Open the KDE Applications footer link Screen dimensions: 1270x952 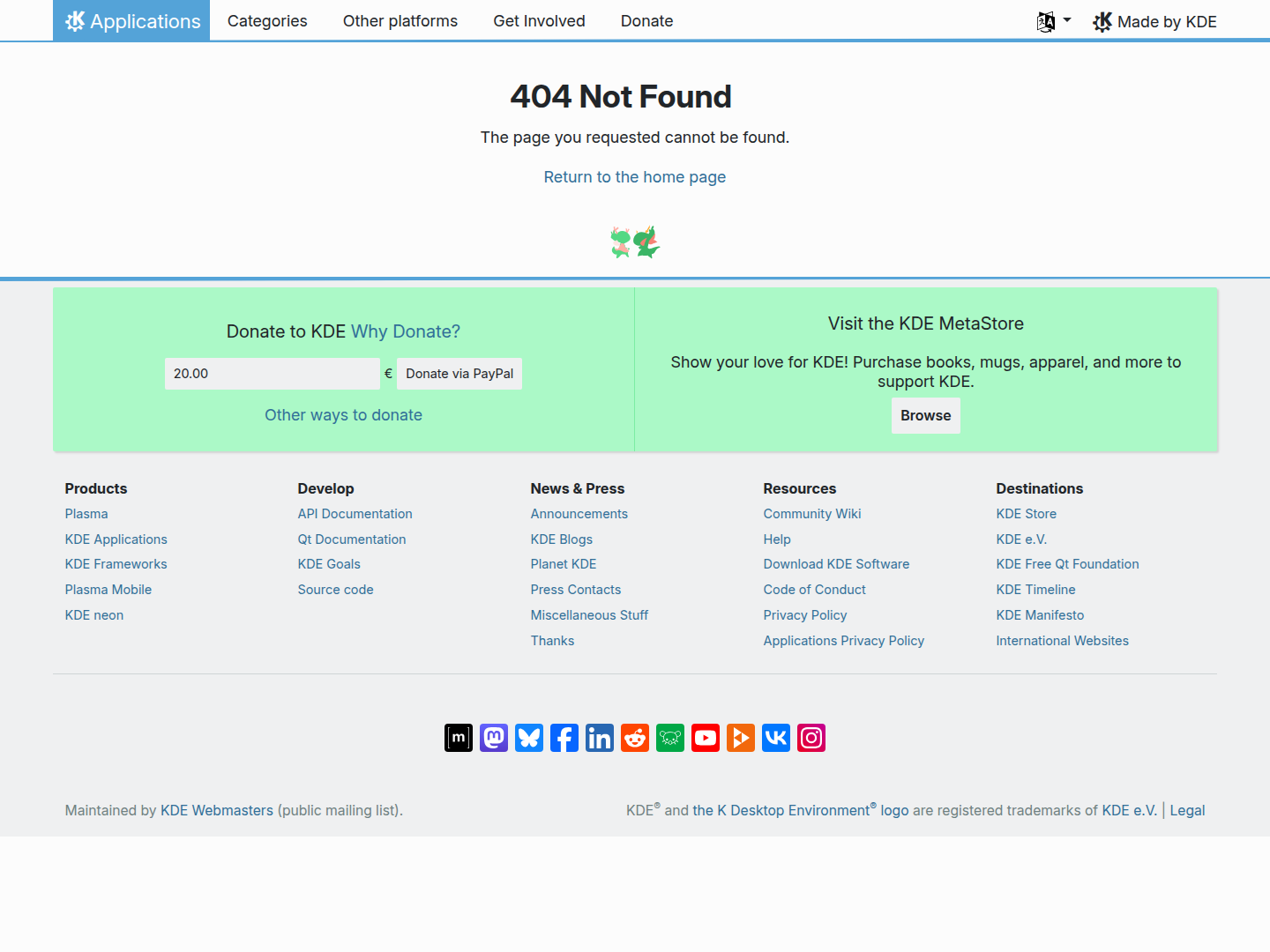coord(116,539)
